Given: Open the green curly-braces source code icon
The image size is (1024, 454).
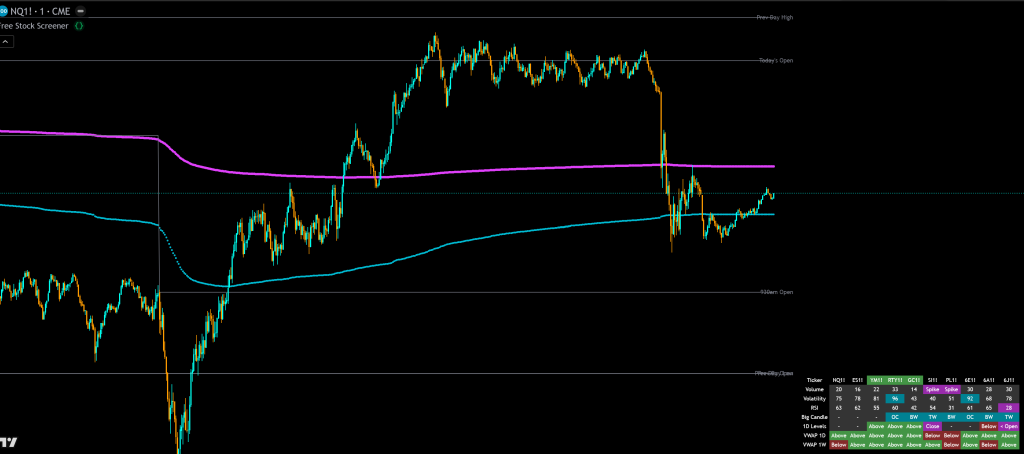Looking at the screenshot, I should tap(79, 25).
